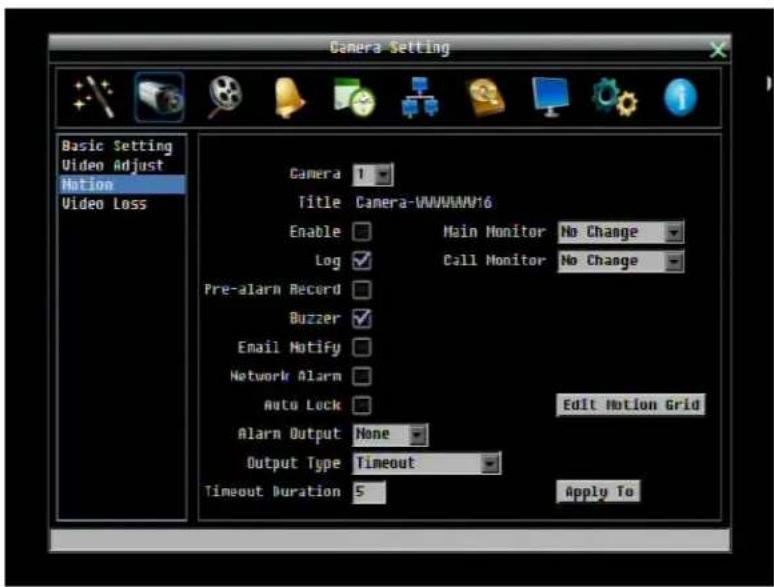
Task: Expand the Call Monitor dropdown
Action: click(x=621, y=261)
